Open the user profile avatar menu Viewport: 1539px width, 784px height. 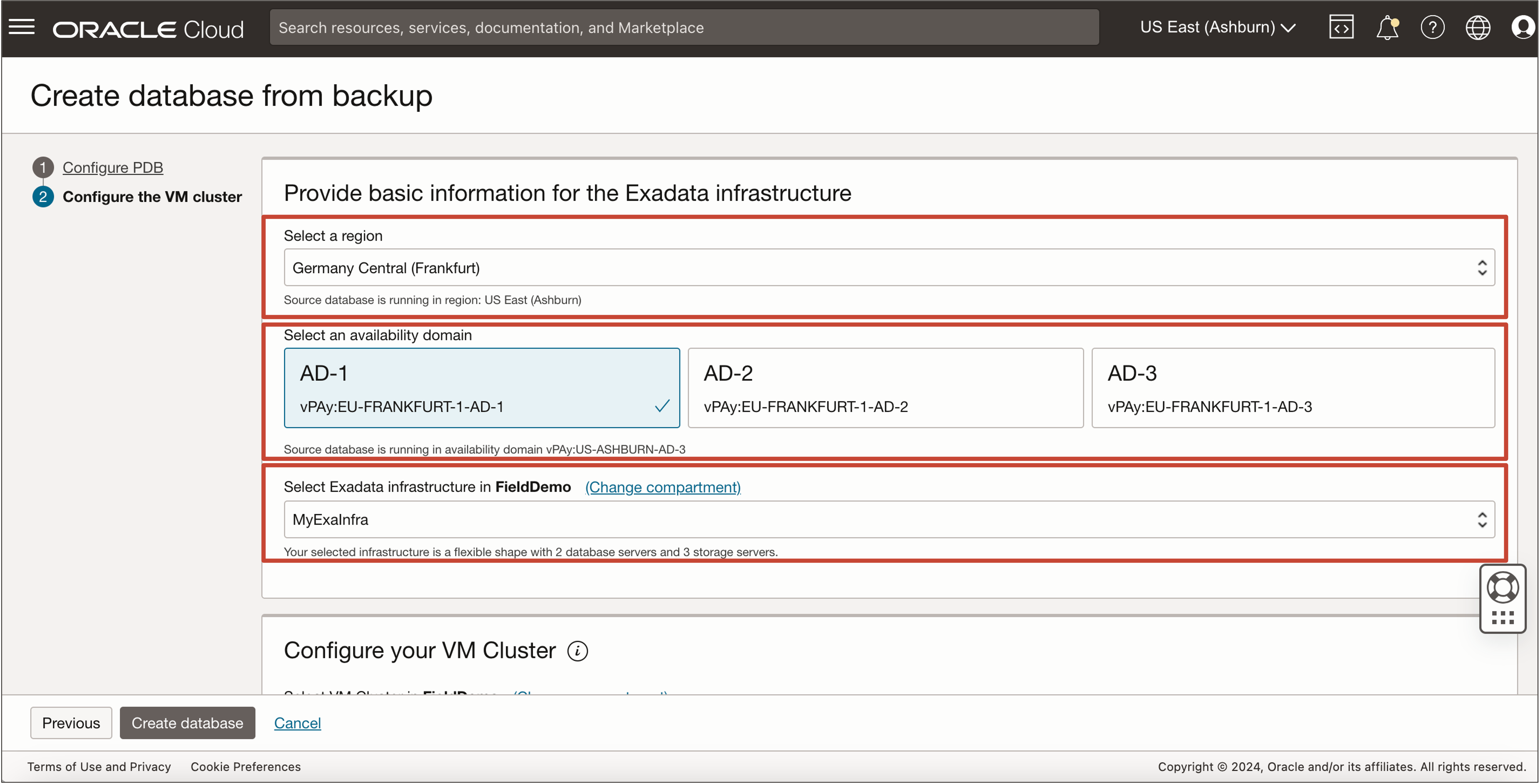click(x=1522, y=27)
